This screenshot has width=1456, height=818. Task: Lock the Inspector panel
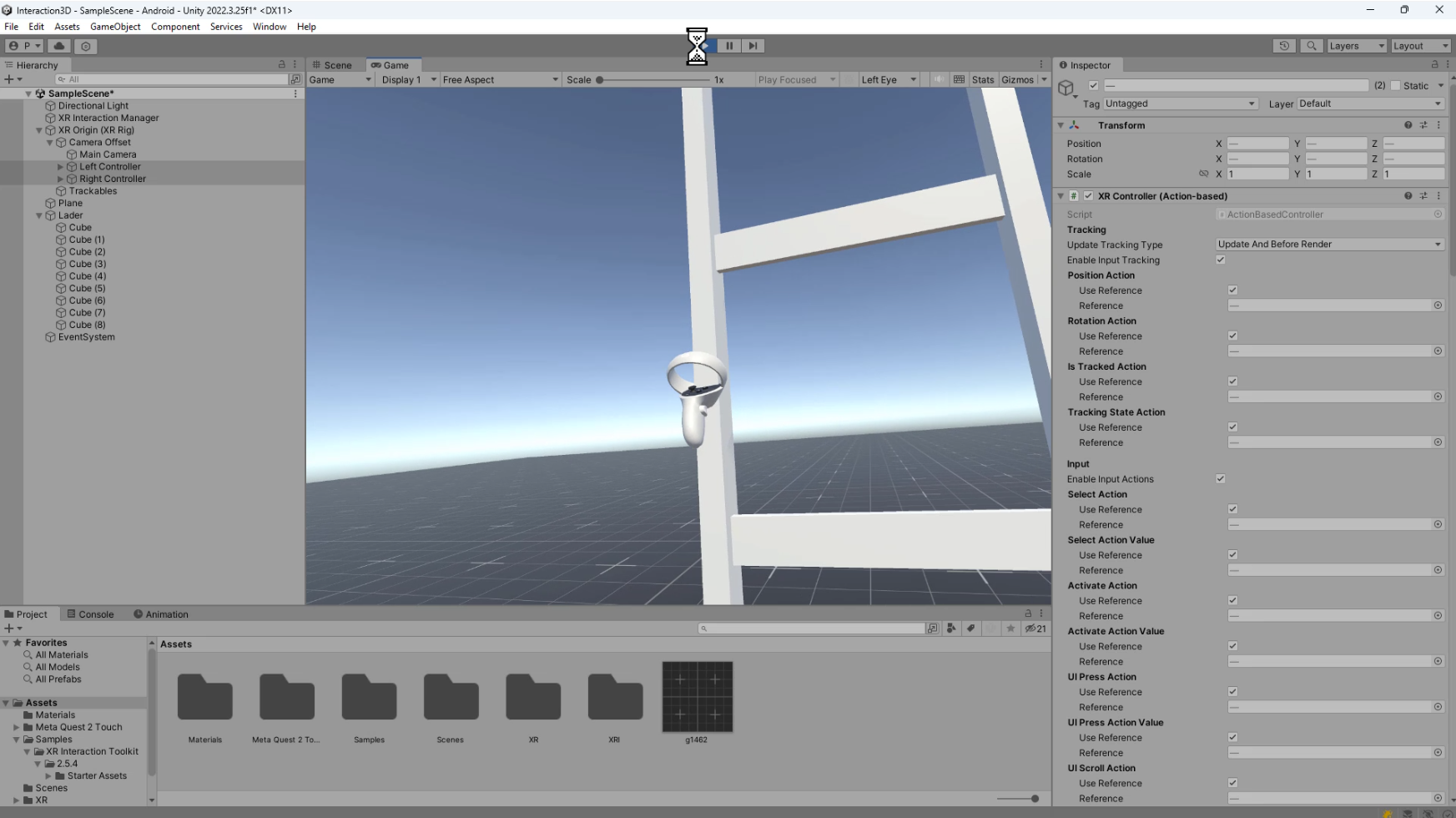[1434, 65]
